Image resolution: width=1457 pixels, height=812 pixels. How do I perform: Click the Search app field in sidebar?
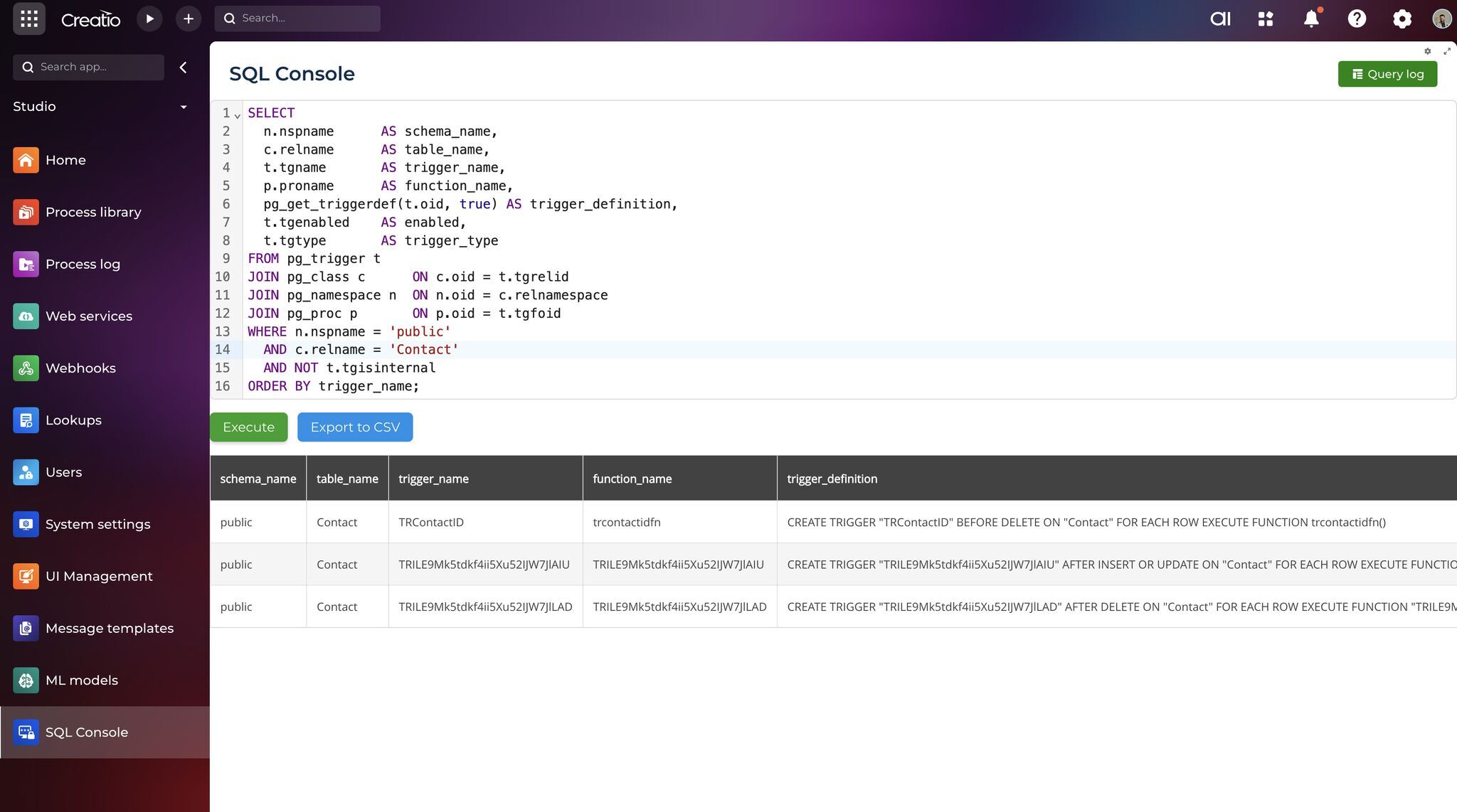pyautogui.click(x=96, y=67)
